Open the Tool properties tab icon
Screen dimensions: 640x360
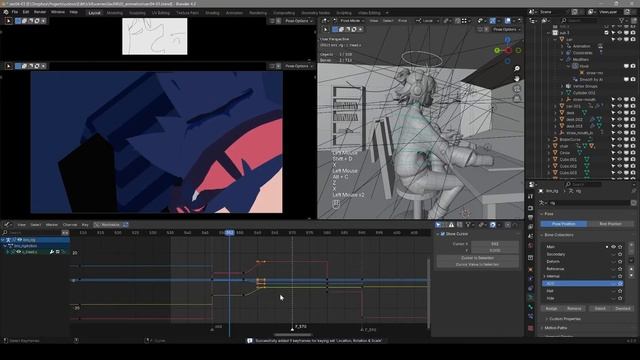coord(530,197)
